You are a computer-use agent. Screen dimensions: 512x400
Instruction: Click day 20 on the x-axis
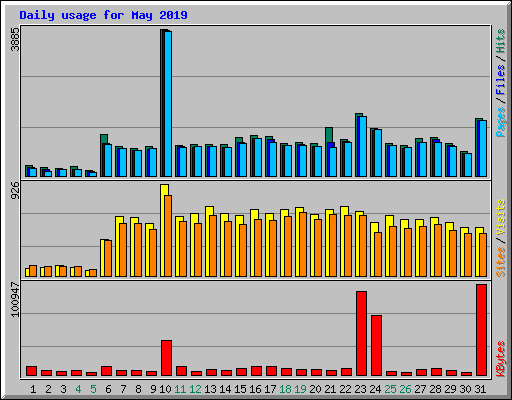pyautogui.click(x=315, y=389)
